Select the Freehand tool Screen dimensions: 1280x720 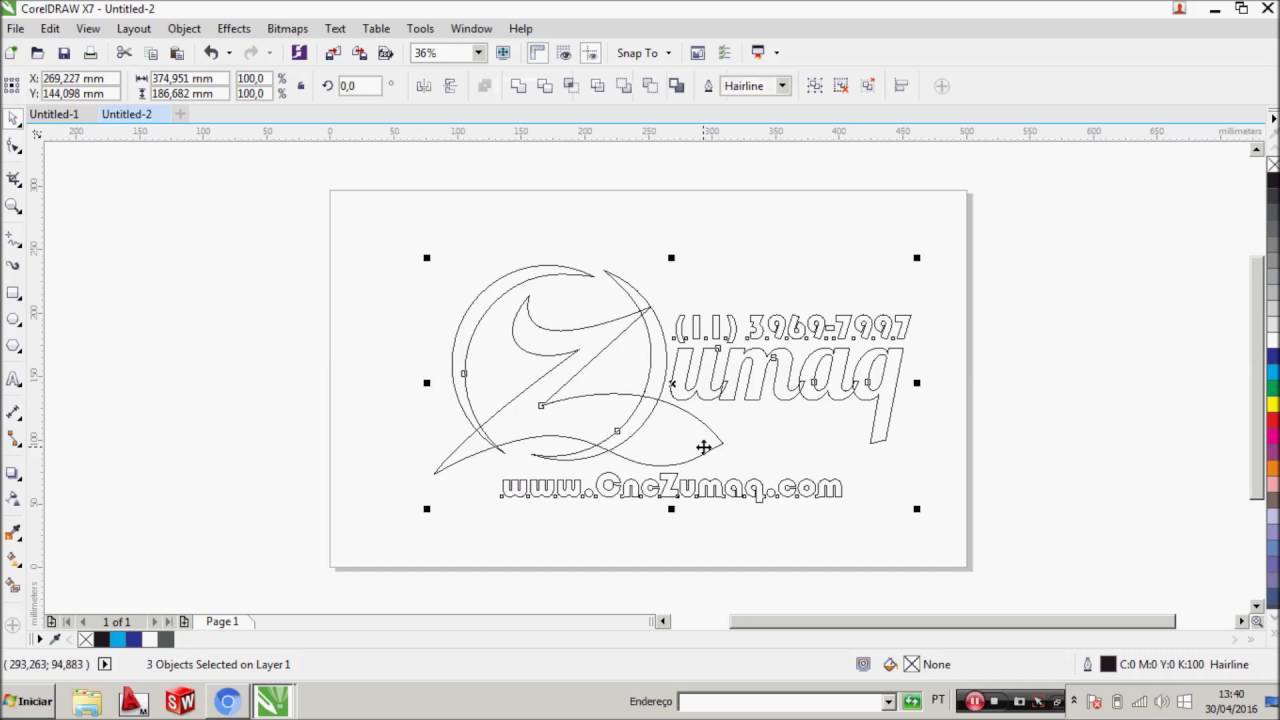[13, 240]
